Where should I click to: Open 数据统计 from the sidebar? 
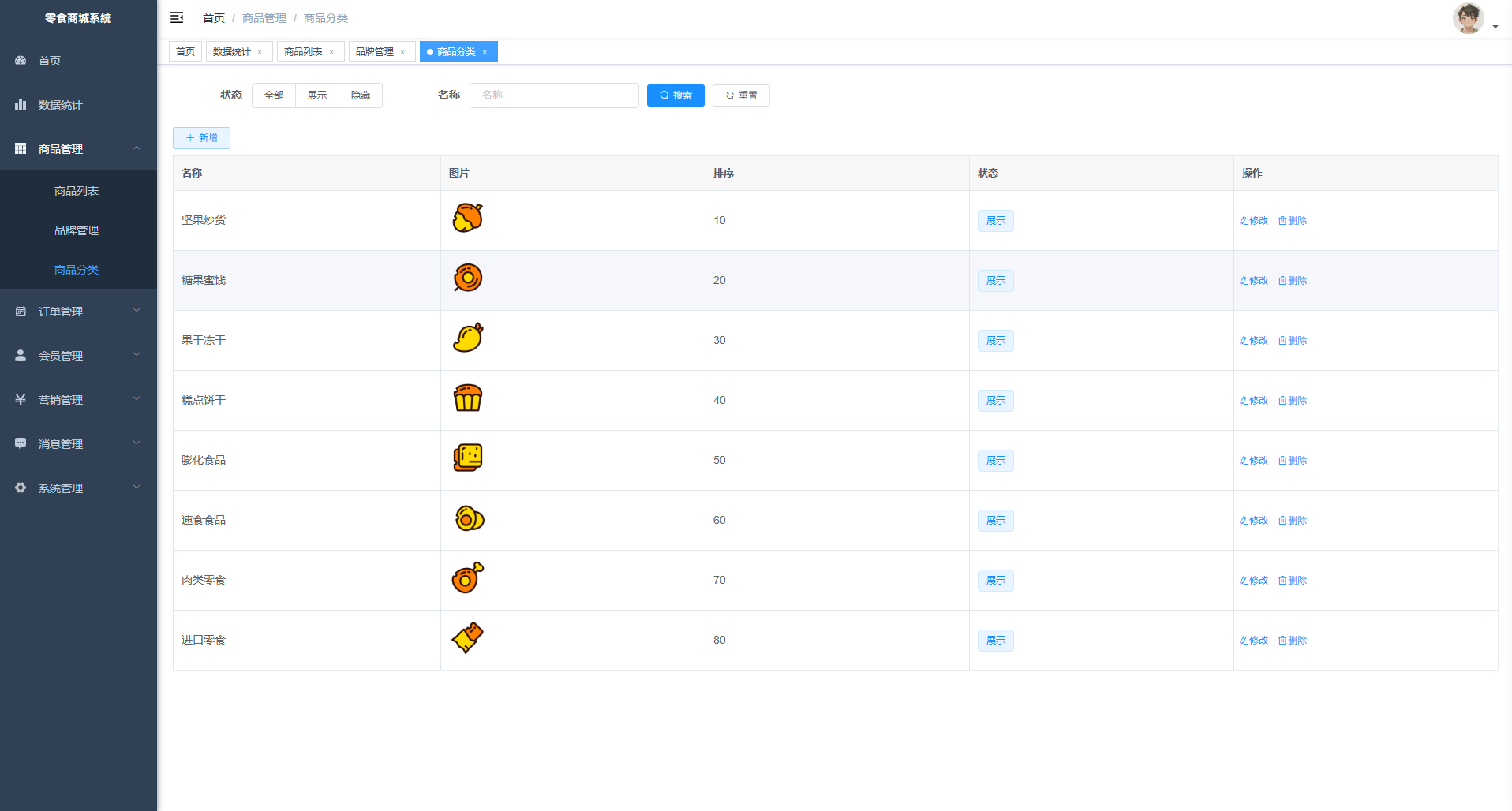click(60, 105)
